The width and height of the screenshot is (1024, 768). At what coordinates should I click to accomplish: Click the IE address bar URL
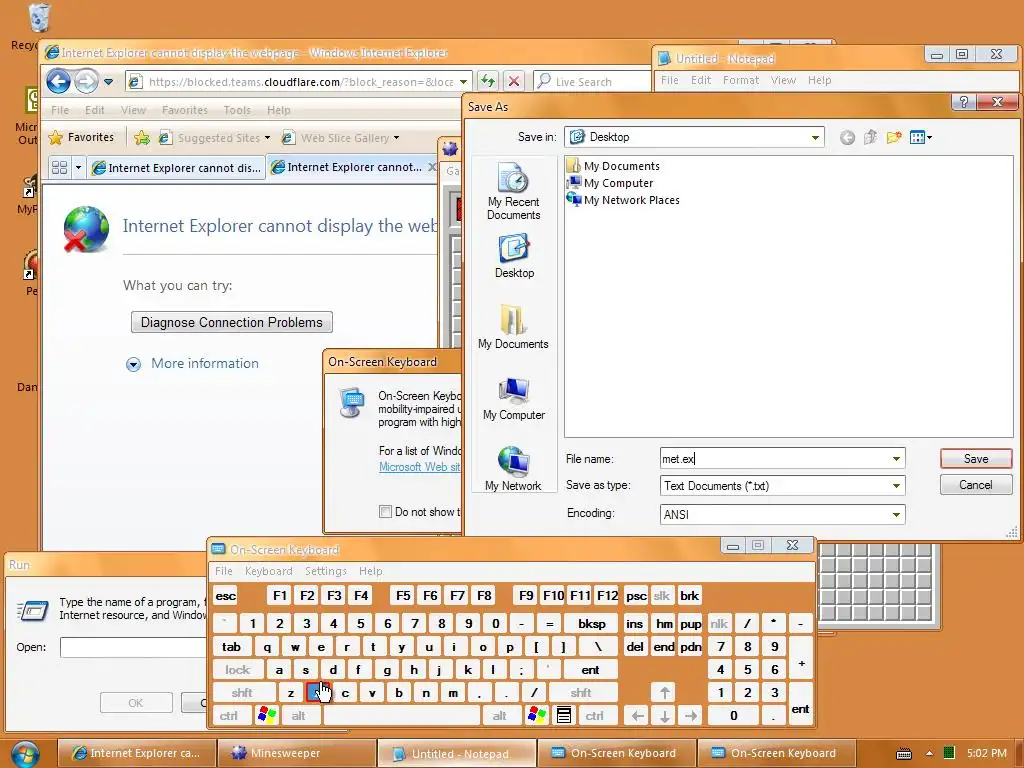tap(300, 82)
